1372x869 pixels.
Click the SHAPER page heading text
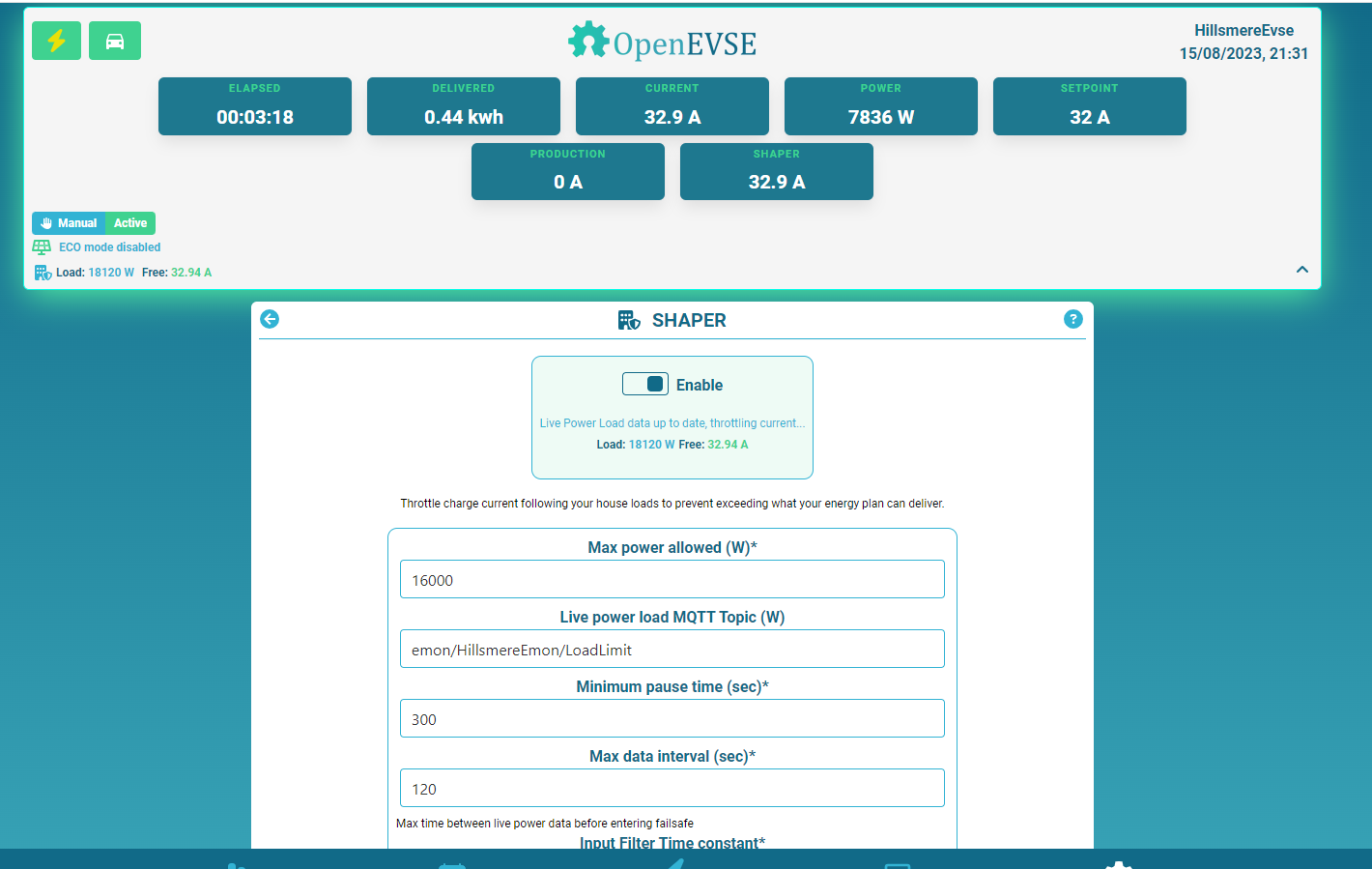(689, 320)
